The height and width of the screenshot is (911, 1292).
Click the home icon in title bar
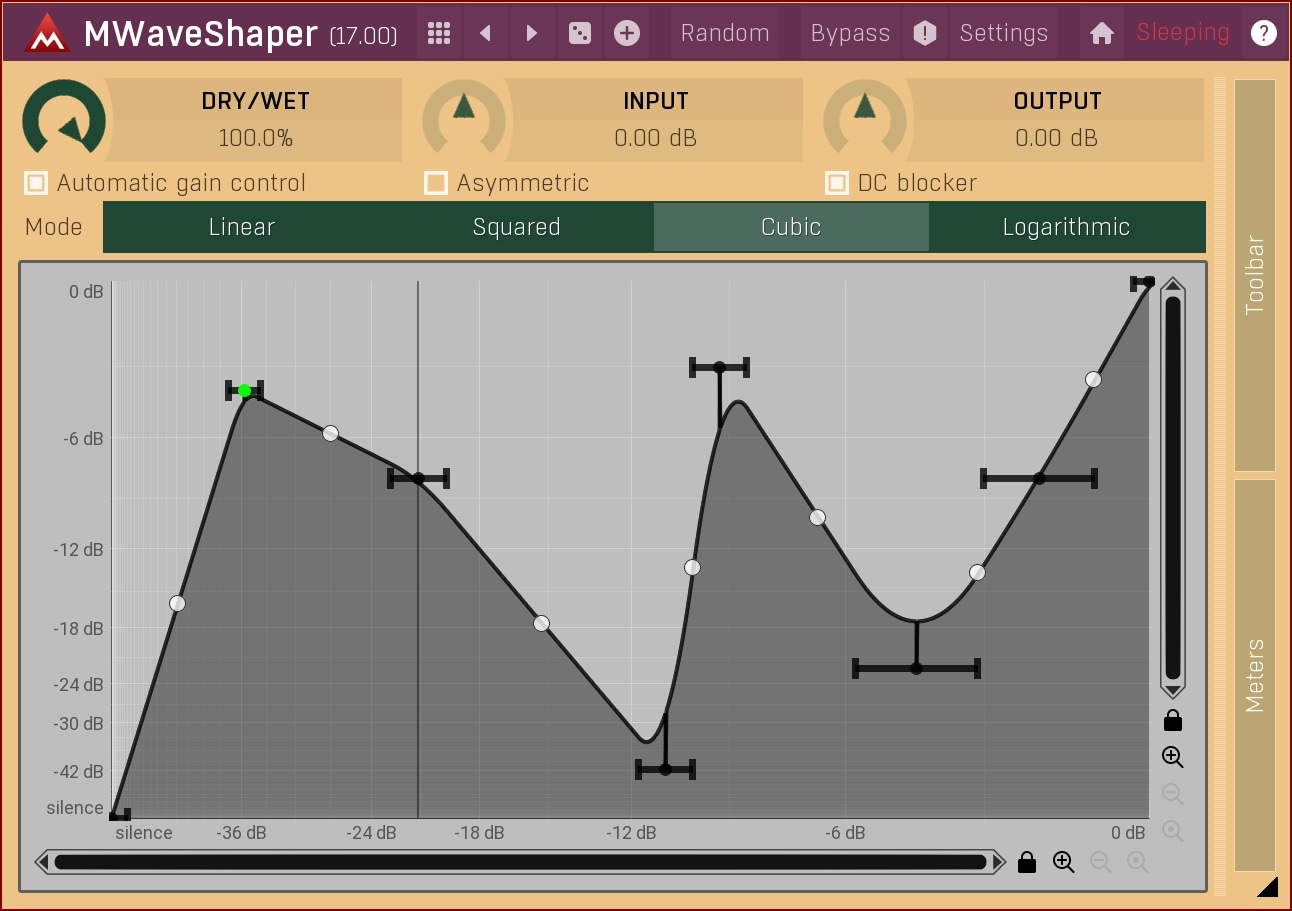[x=1102, y=33]
